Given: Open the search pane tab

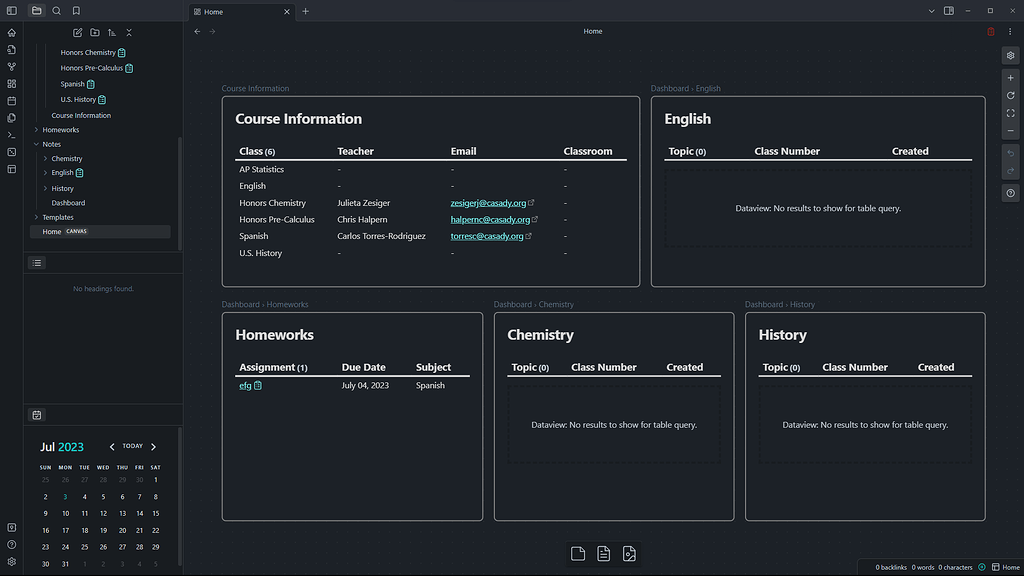Looking at the screenshot, I should tap(56, 11).
